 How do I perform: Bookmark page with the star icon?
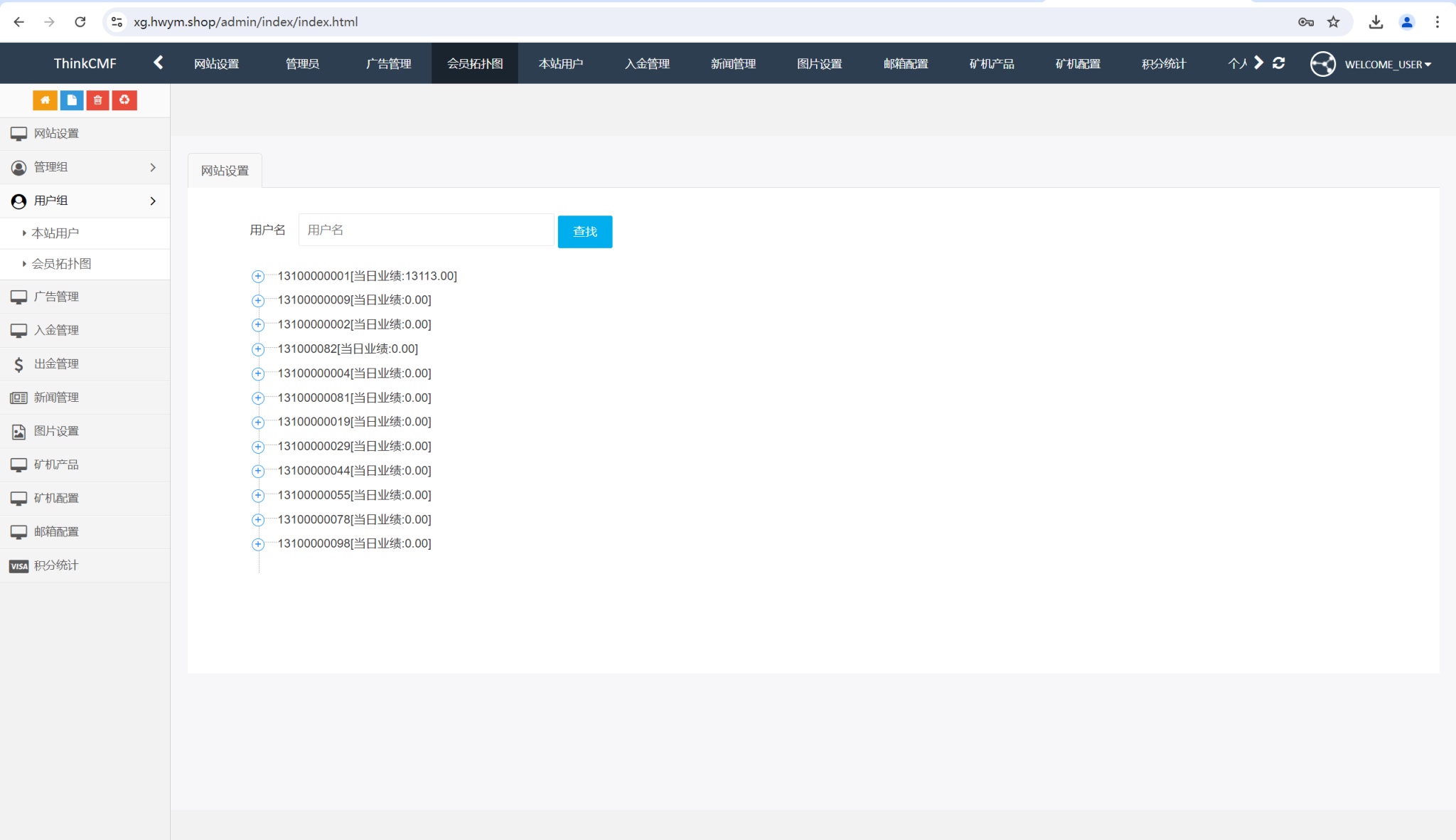pos(1333,22)
